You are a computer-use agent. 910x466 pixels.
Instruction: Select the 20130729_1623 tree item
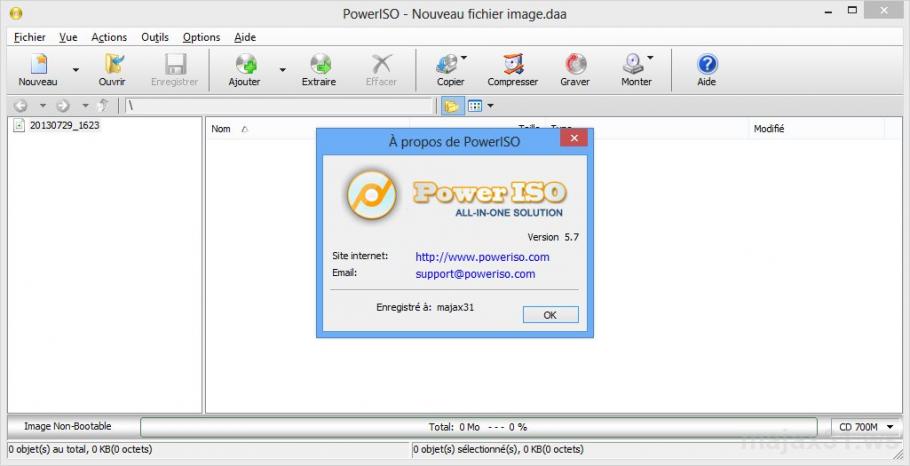point(64,125)
